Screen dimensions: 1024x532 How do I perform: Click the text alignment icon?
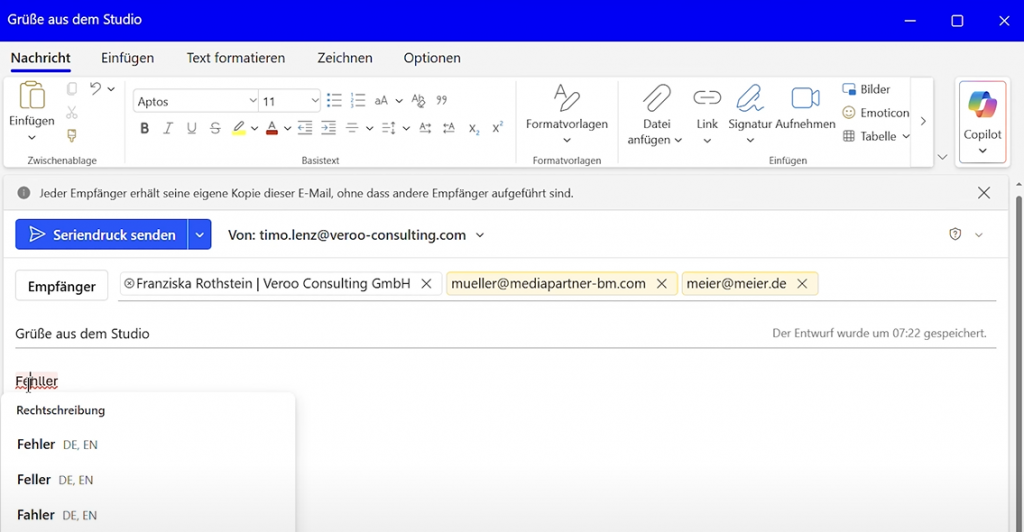click(x=352, y=129)
